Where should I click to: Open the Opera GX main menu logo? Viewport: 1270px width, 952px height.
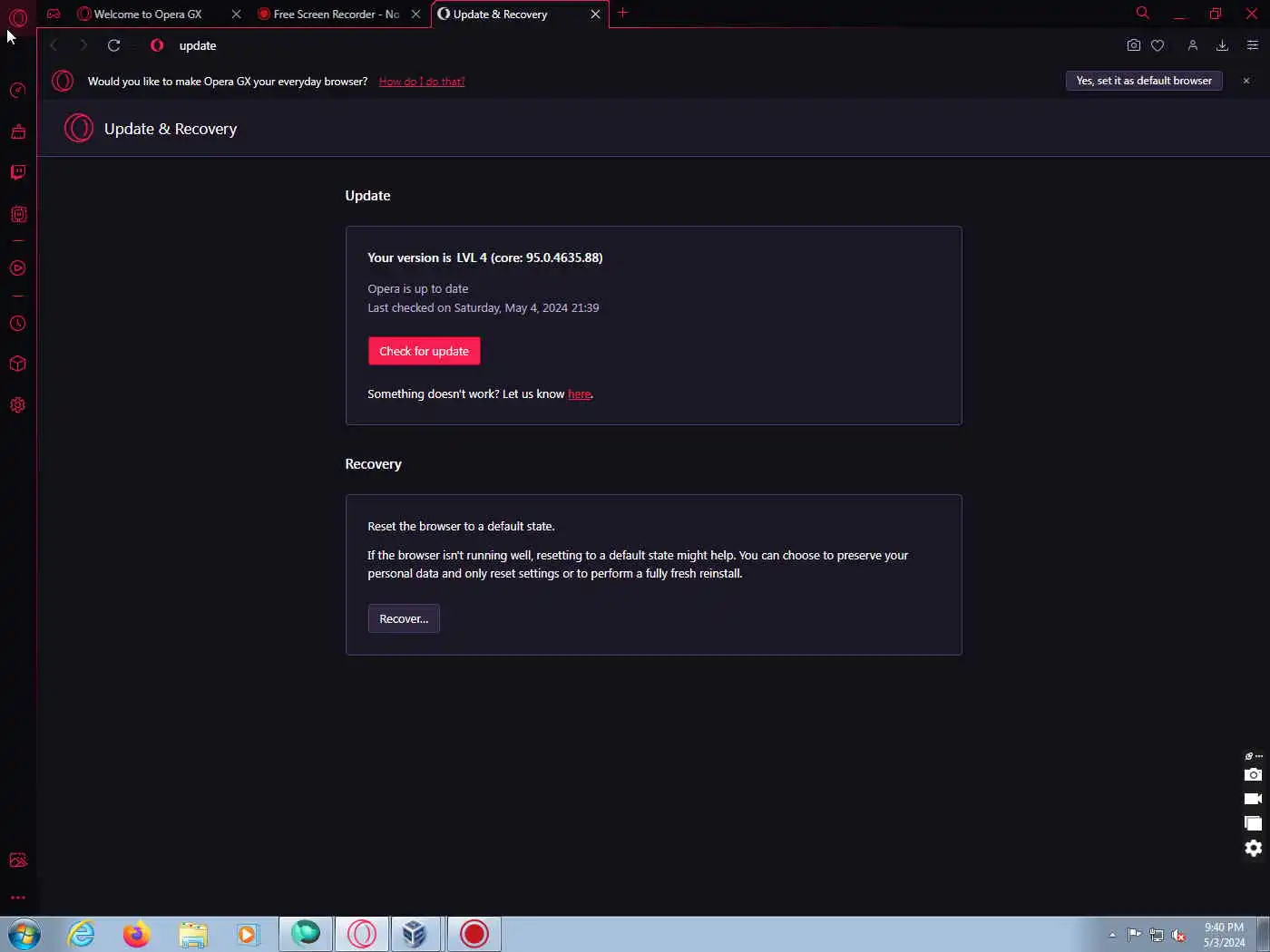coord(18,16)
